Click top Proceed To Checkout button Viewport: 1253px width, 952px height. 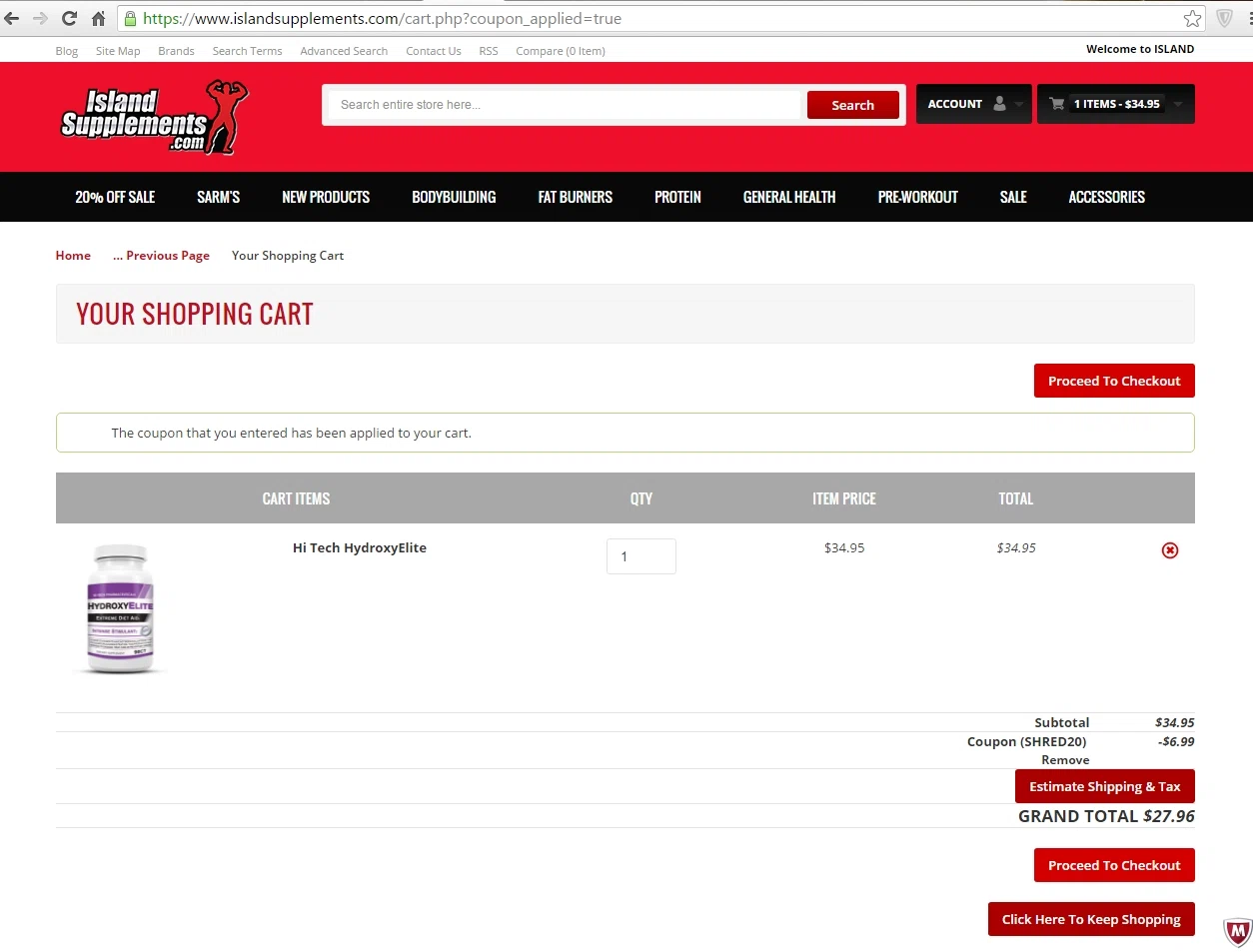pos(1114,381)
